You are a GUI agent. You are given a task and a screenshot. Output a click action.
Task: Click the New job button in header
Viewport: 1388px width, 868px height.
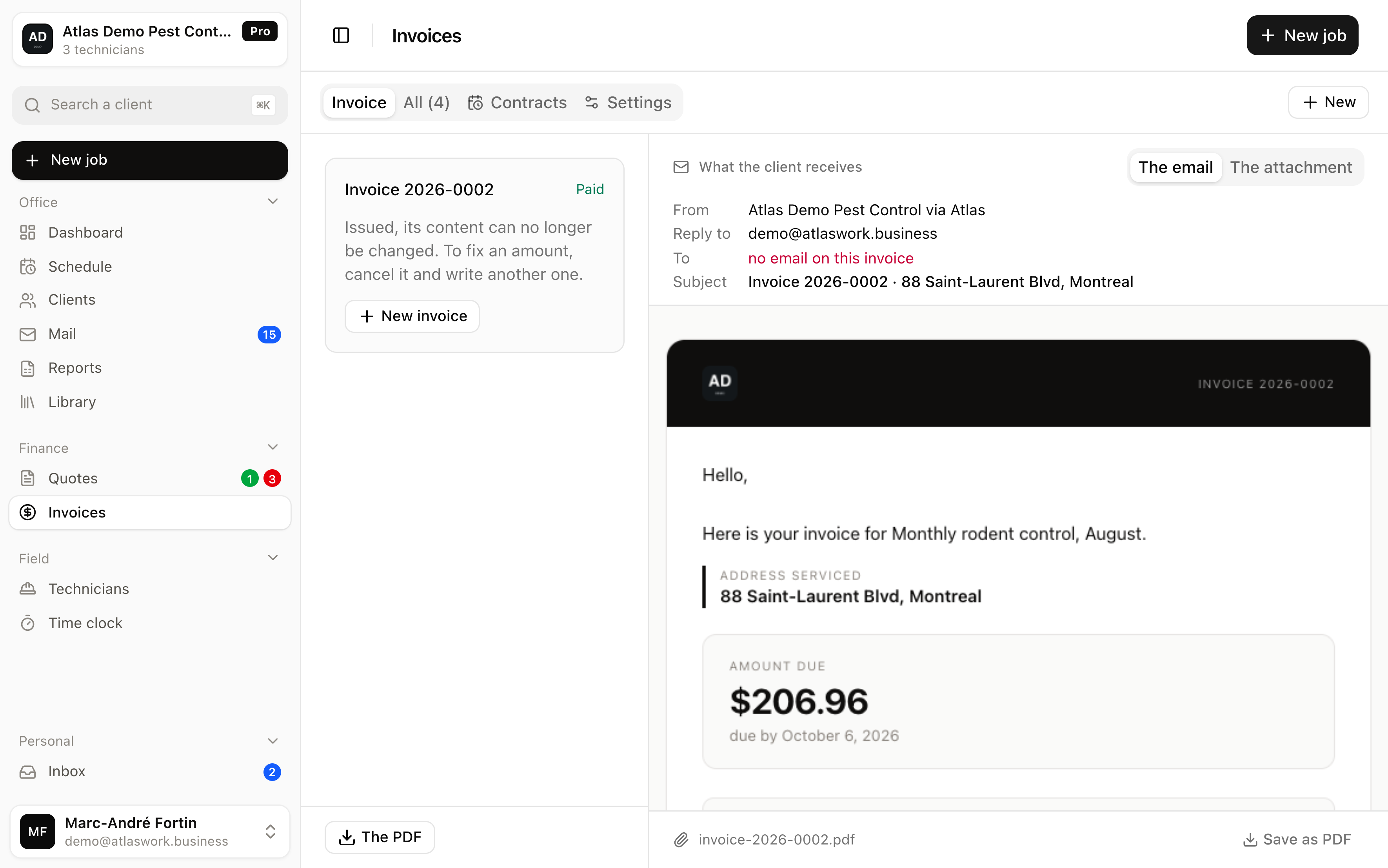click(x=1302, y=36)
